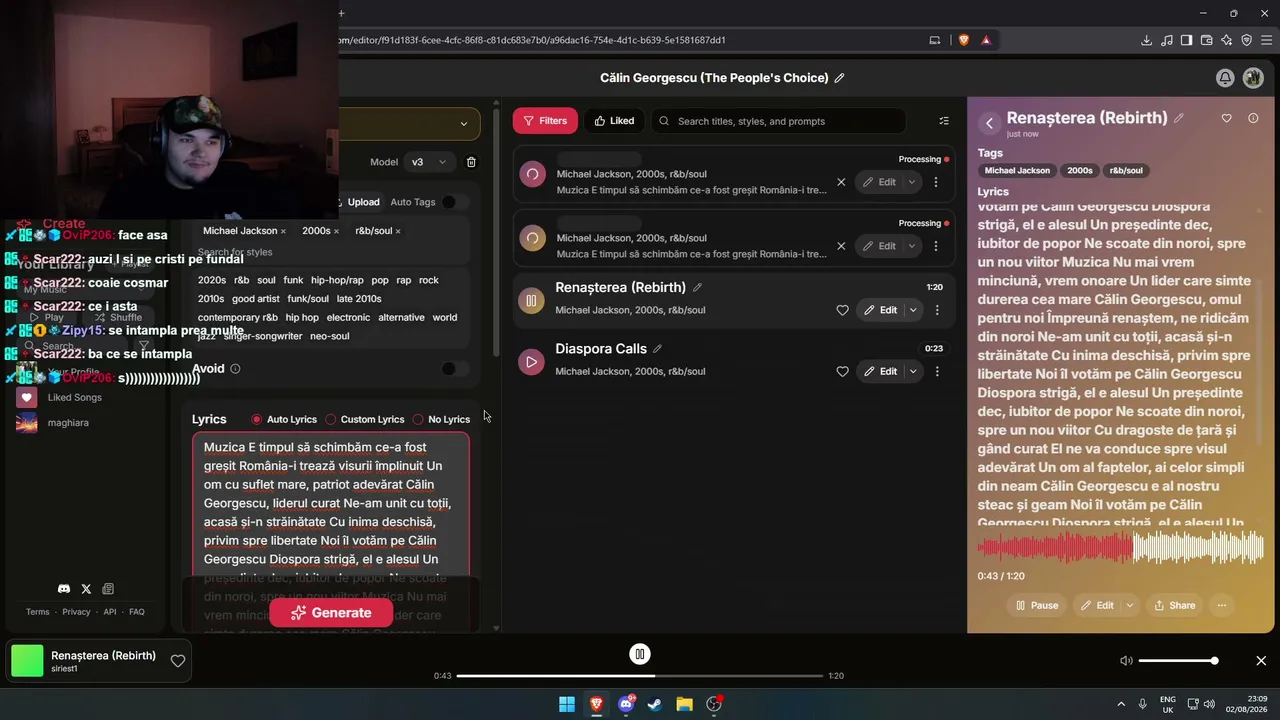Image resolution: width=1280 pixels, height=720 pixels.
Task: Pause the song from the detail panel
Action: [1036, 605]
